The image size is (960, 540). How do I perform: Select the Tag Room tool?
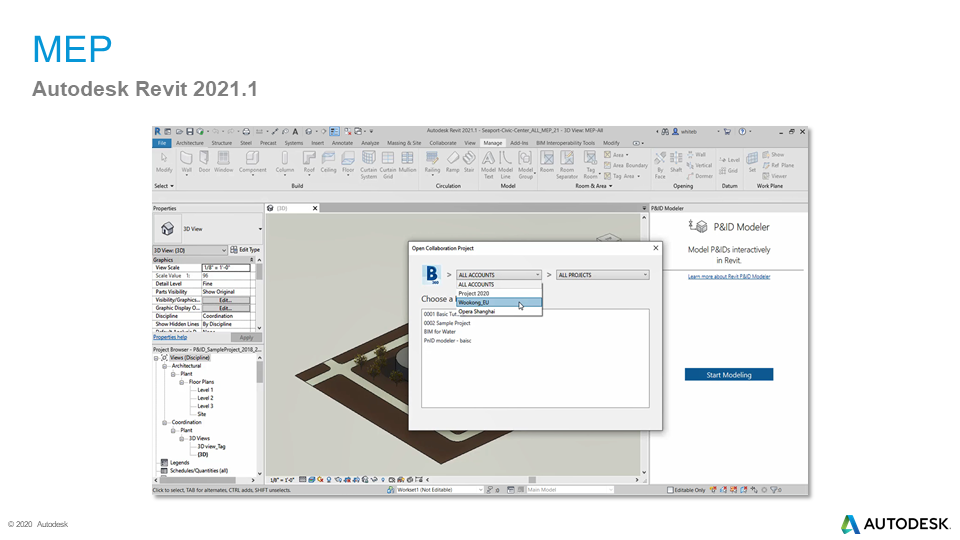click(x=590, y=165)
